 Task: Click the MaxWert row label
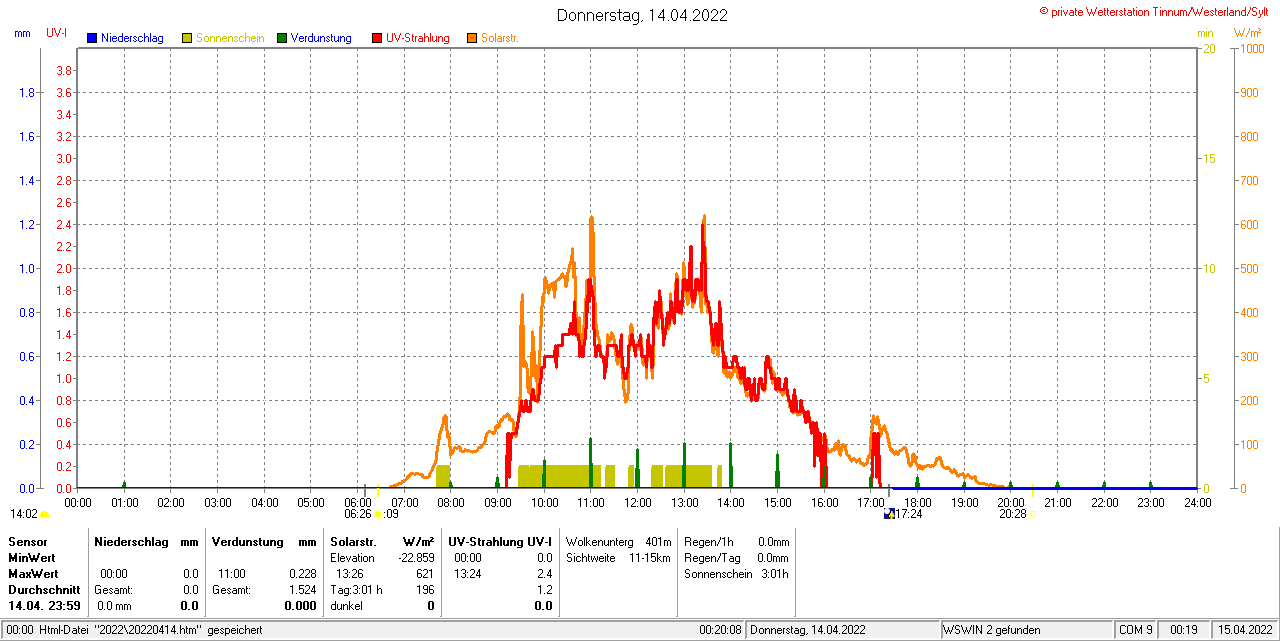coord(33,574)
